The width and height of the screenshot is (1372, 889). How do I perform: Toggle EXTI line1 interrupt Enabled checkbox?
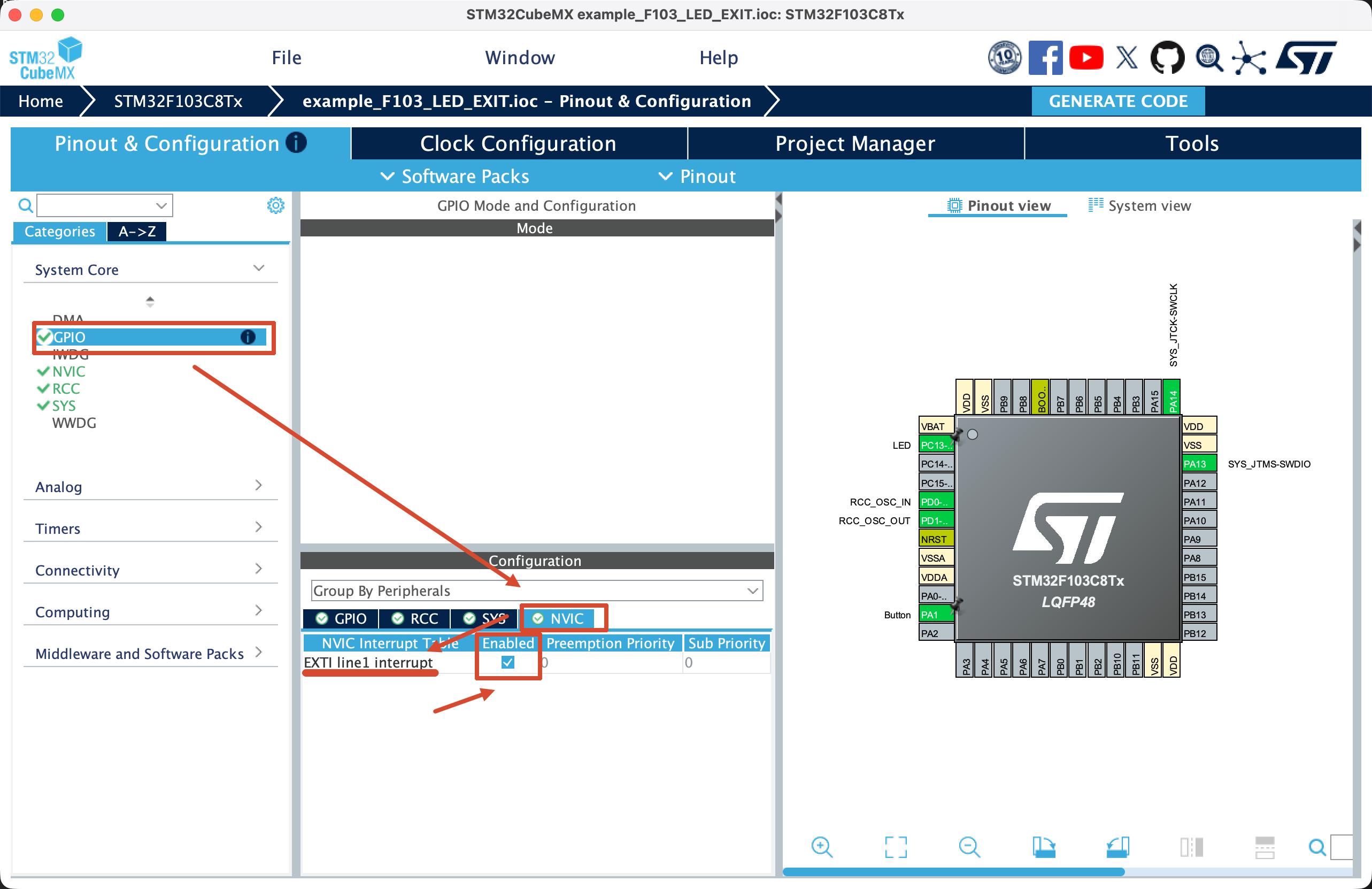tap(508, 662)
